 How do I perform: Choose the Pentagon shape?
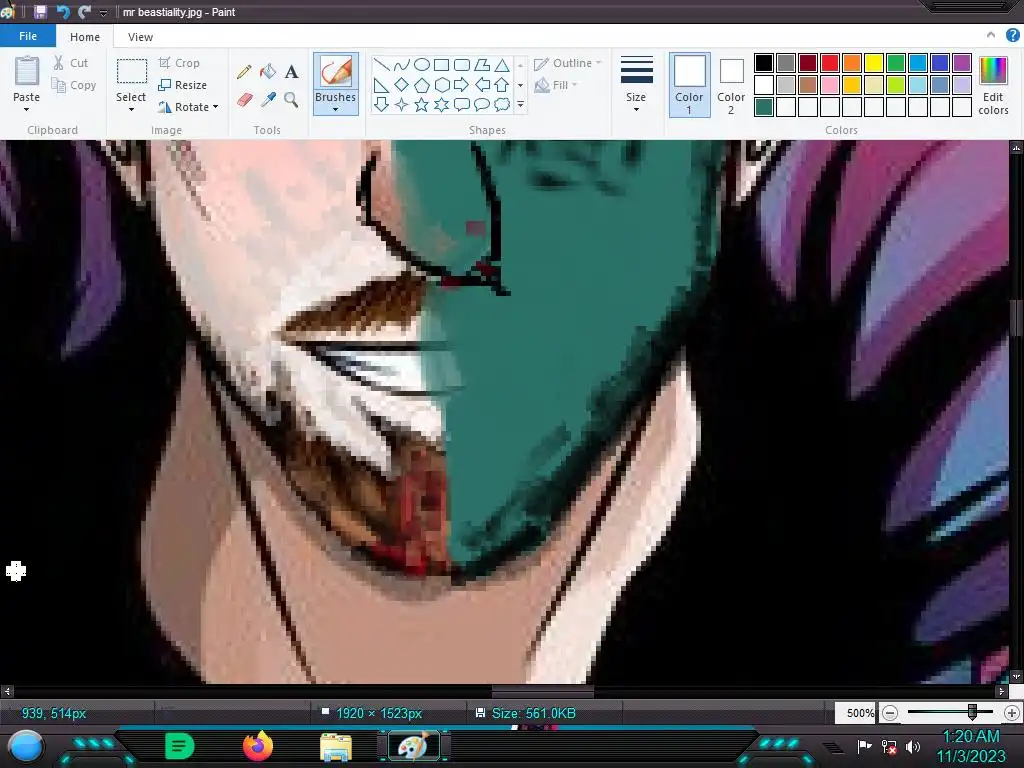click(422, 85)
